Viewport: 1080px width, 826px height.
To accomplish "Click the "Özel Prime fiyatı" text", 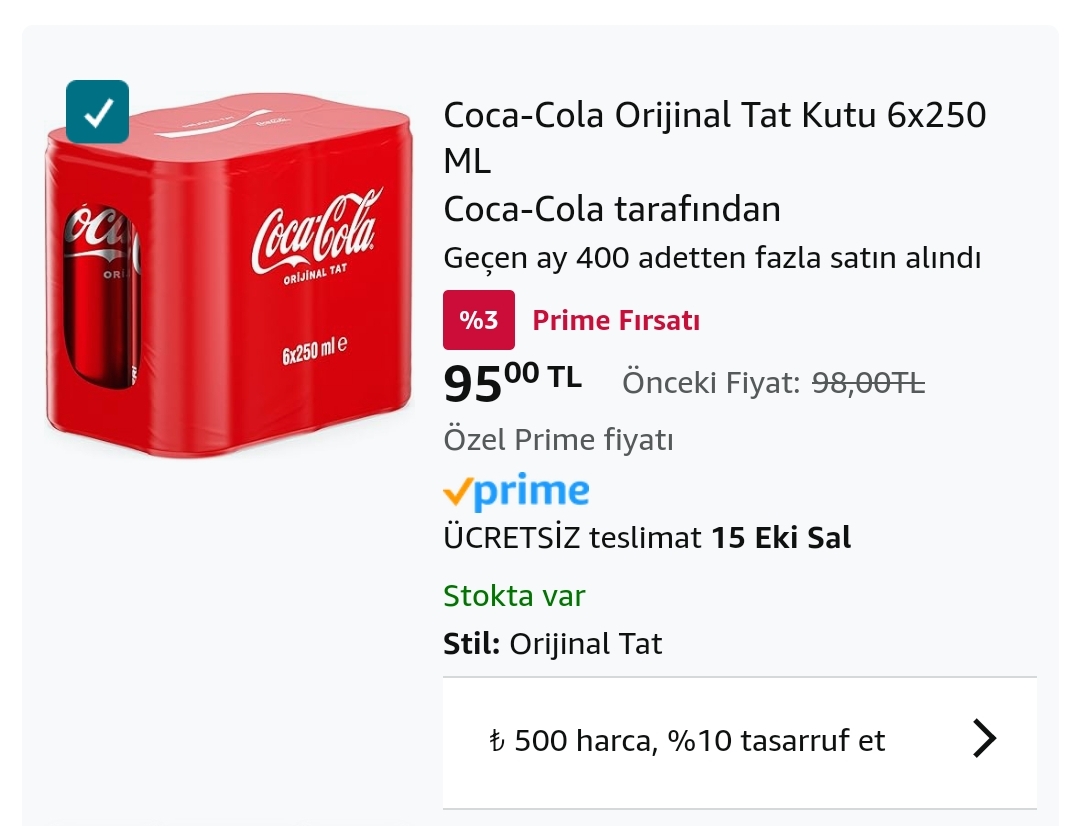I will pyautogui.click(x=558, y=440).
